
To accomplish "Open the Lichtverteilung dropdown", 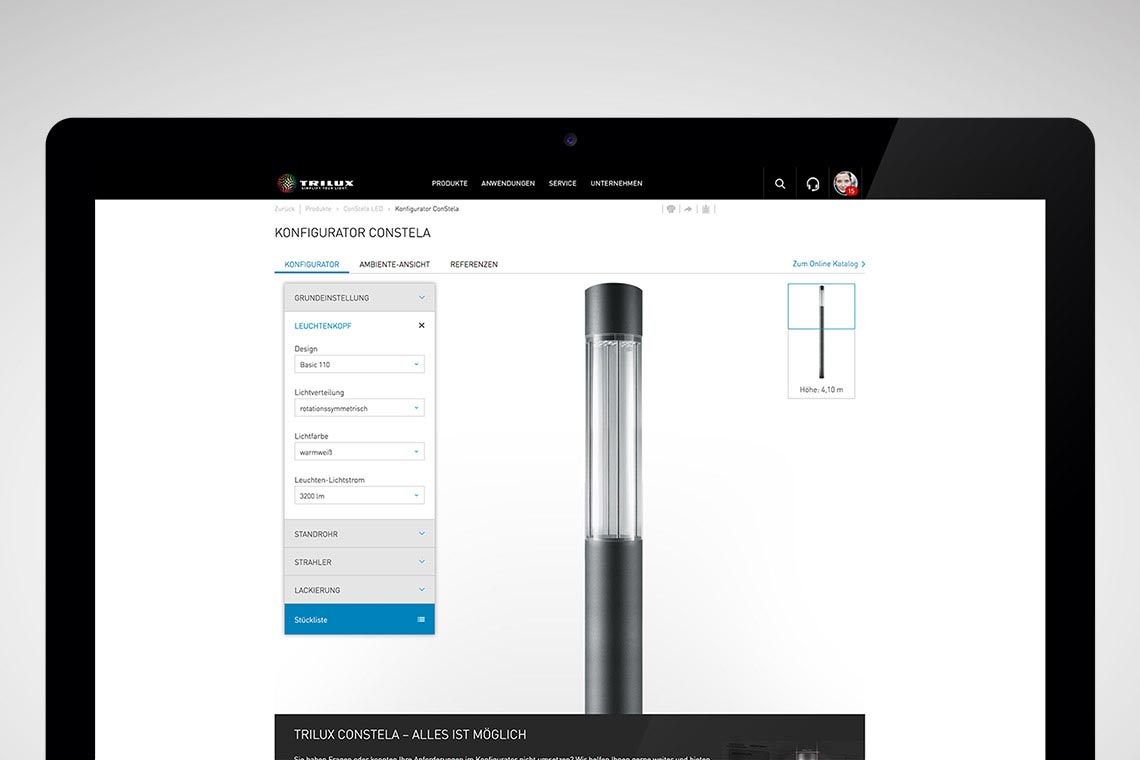I will point(359,408).
